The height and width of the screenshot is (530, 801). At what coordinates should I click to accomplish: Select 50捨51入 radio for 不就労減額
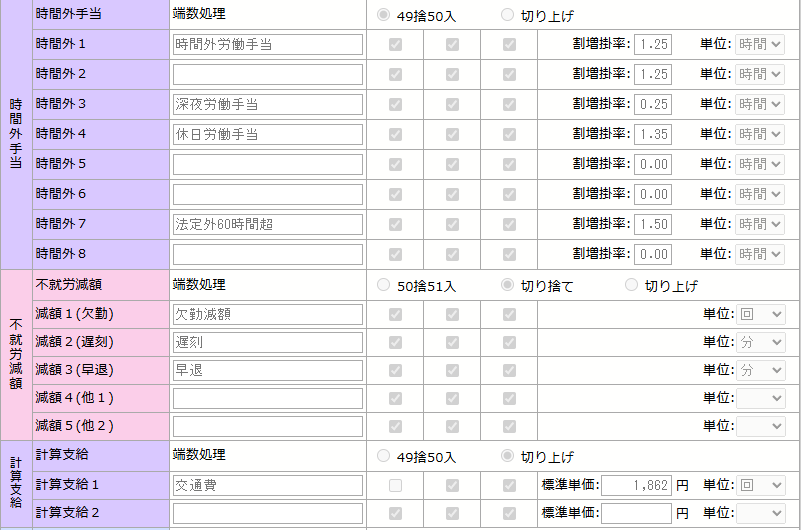(384, 285)
